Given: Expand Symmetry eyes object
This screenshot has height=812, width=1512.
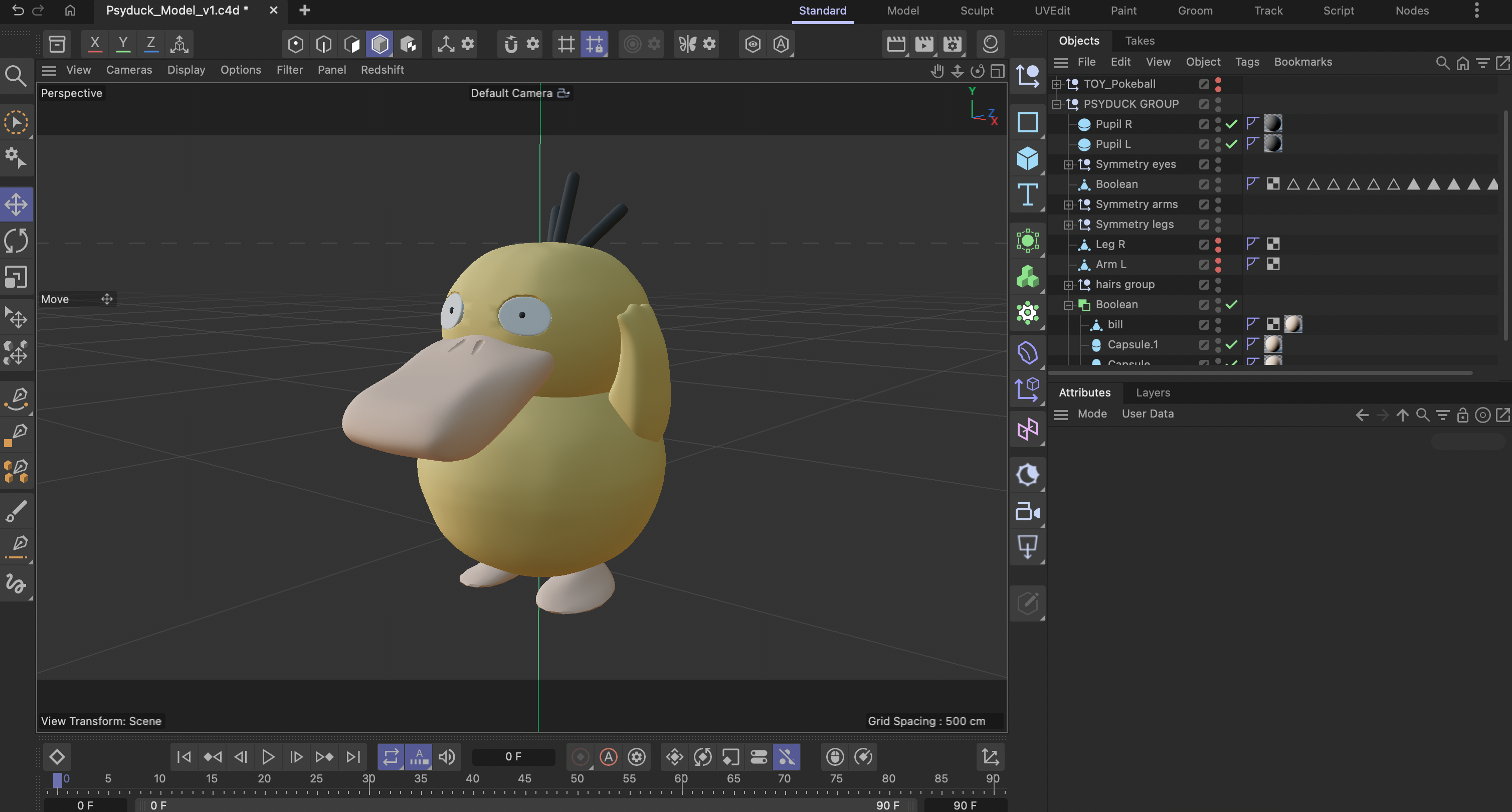Looking at the screenshot, I should point(1068,165).
